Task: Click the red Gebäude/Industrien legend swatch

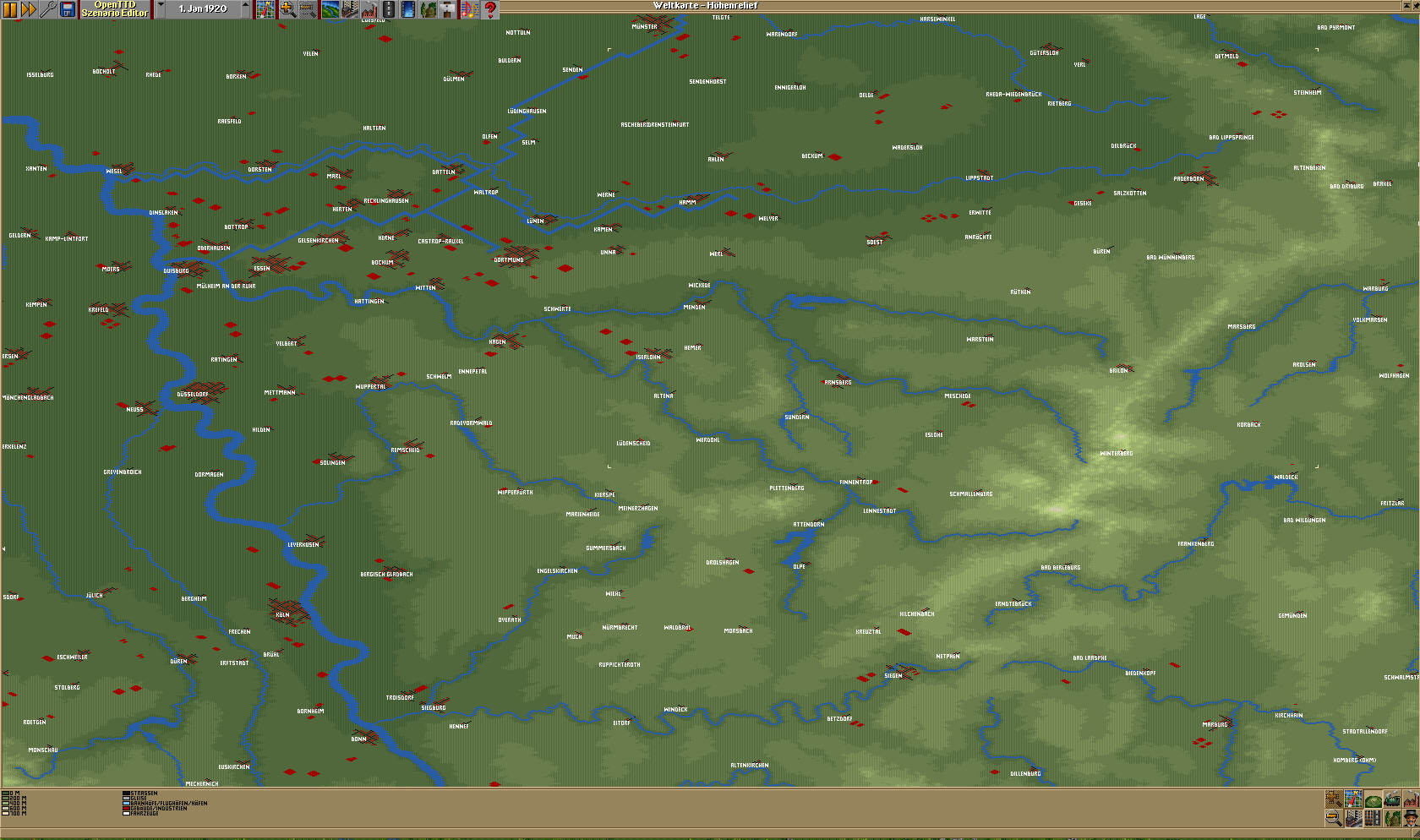Action: click(126, 809)
